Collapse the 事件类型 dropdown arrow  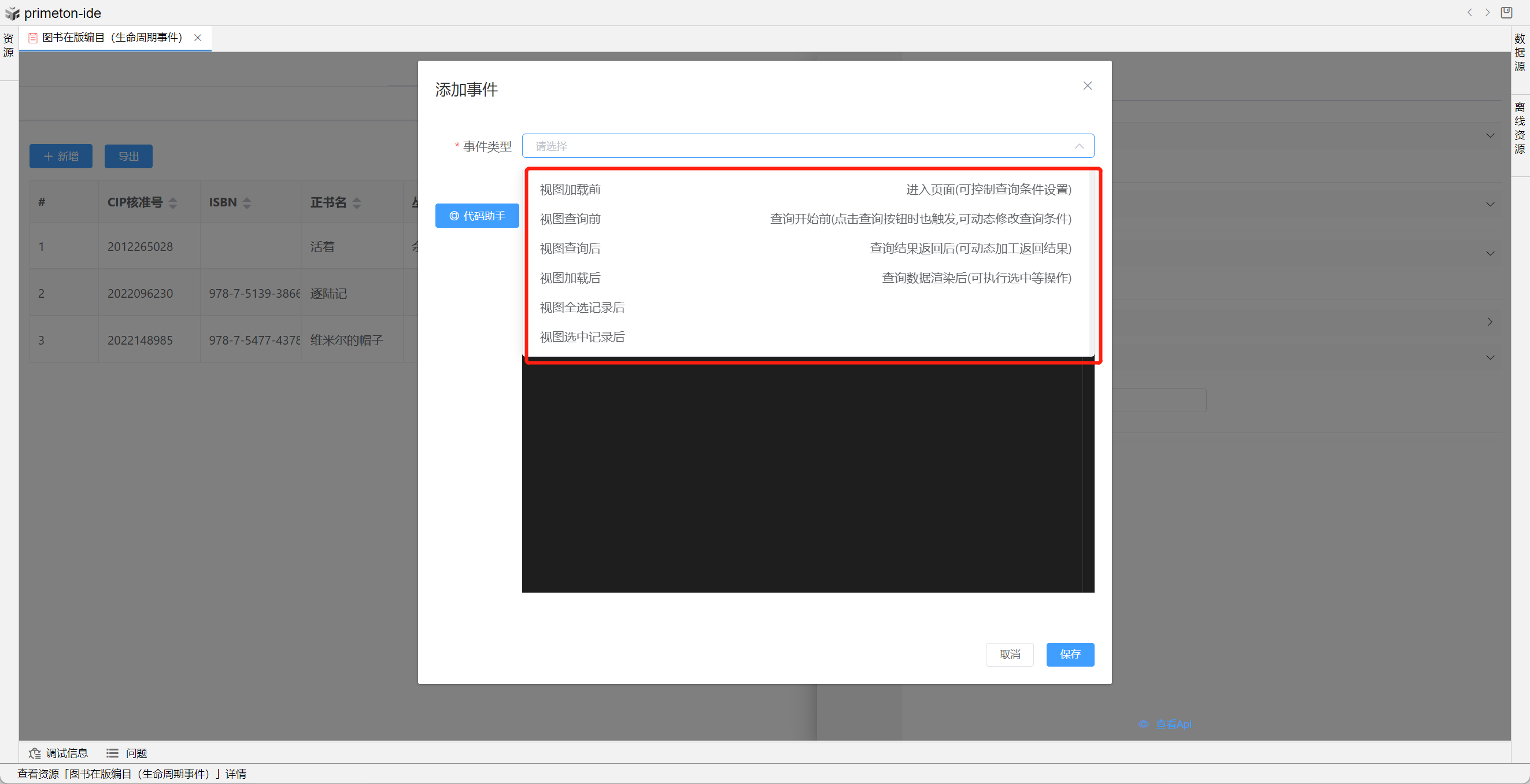click(x=1078, y=146)
